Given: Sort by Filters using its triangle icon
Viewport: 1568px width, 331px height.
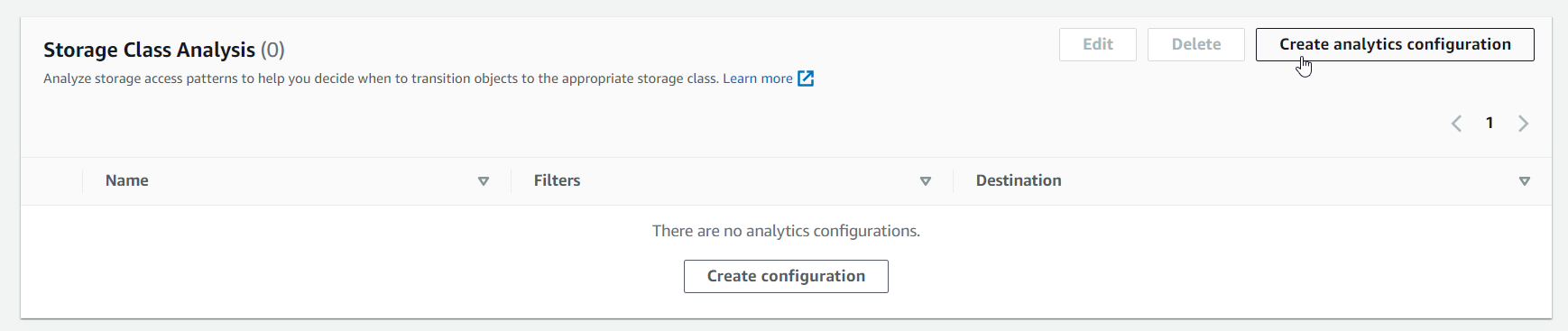Looking at the screenshot, I should 926,181.
